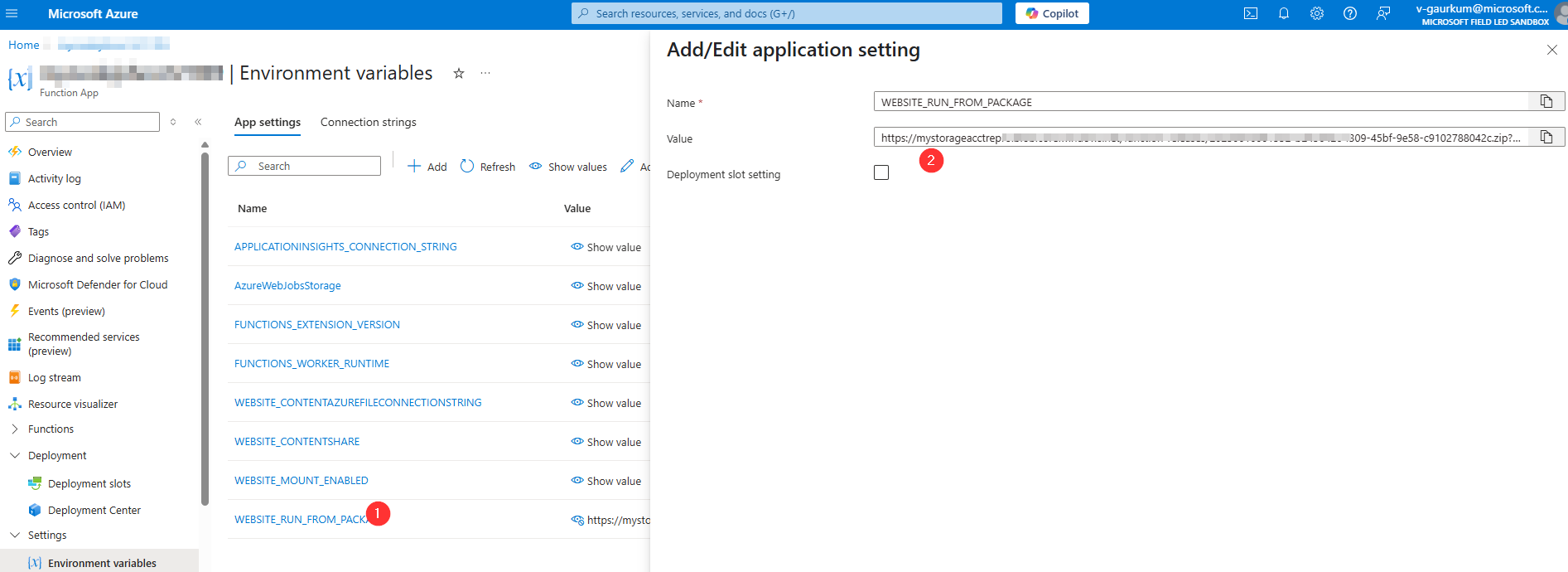Open the Azure portal hamburger menu
This screenshot has width=1568, height=572.
(x=12, y=13)
